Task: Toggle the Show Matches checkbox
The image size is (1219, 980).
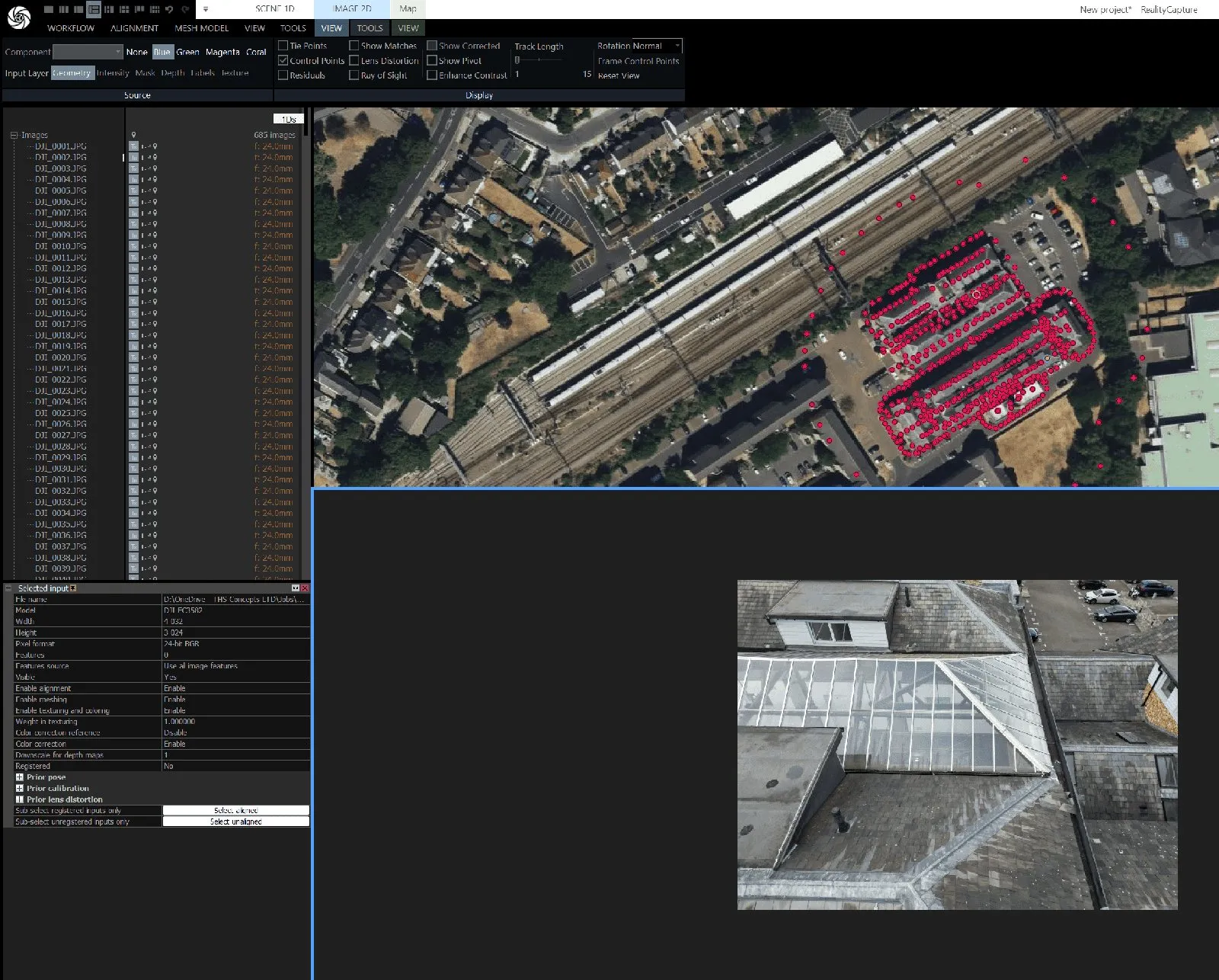Action: 354,46
